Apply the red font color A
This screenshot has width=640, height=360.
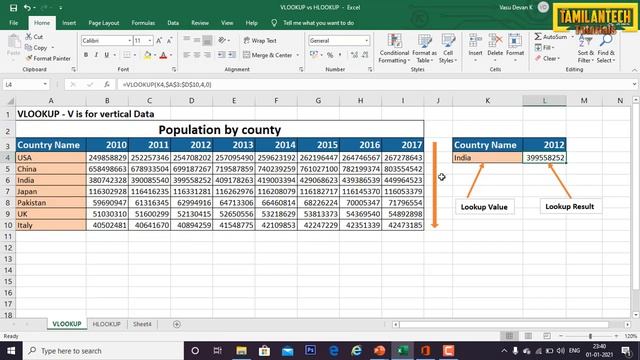[163, 55]
